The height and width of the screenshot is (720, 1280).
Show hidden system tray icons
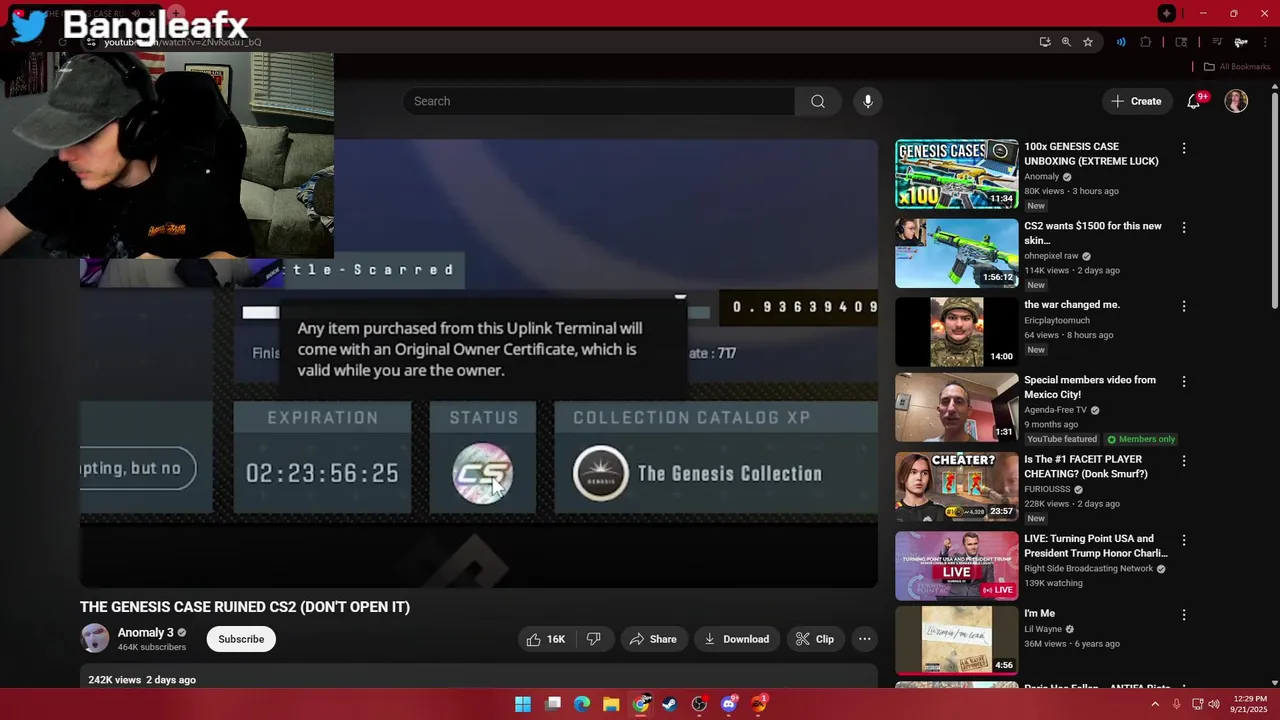[1155, 704]
